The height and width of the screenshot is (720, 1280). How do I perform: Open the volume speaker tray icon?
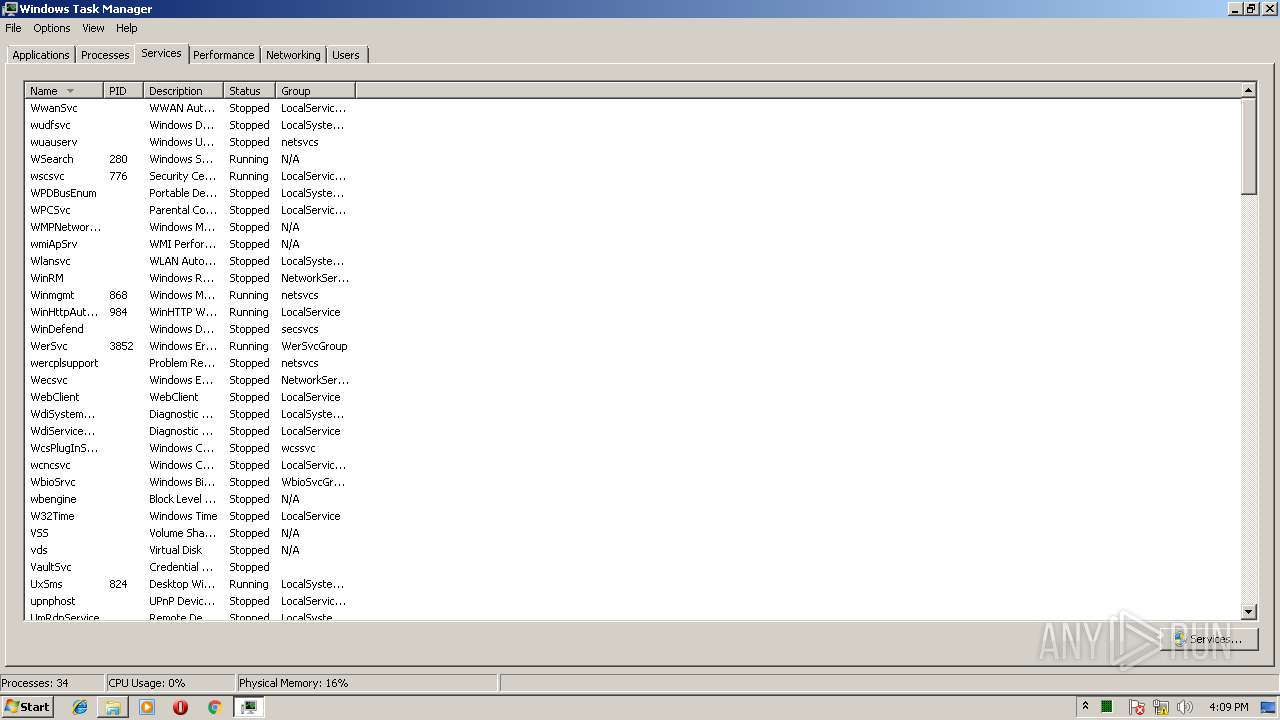tap(1184, 707)
